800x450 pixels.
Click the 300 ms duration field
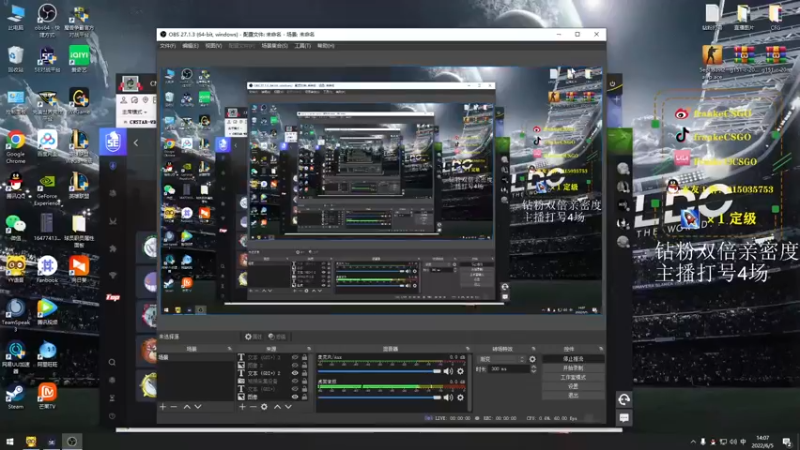508,369
